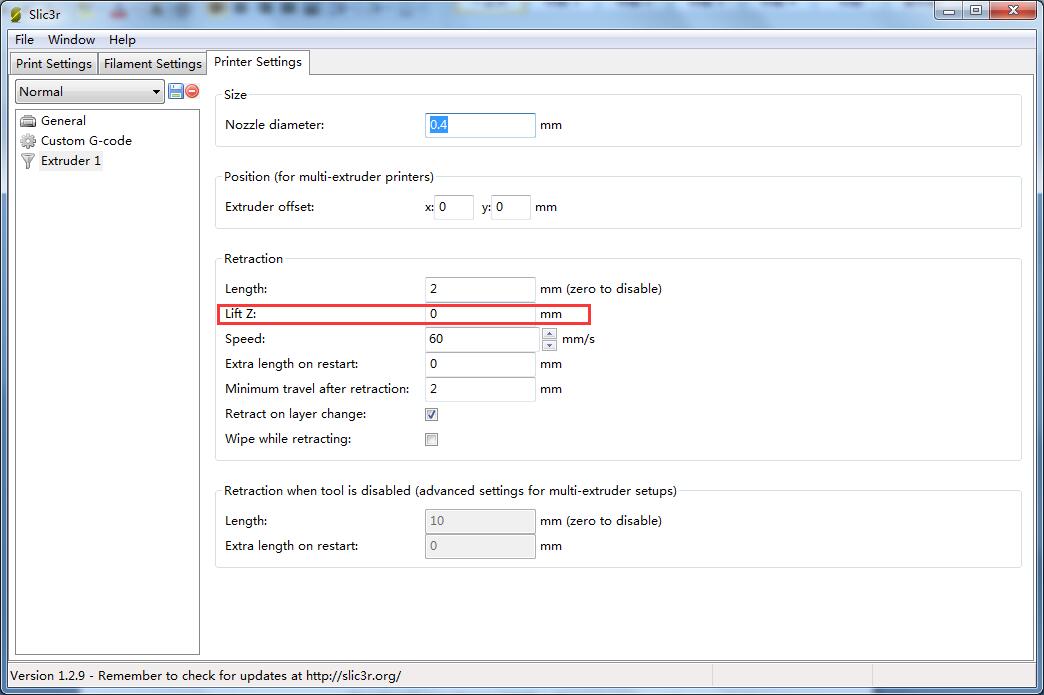Screen dimensions: 1044x695
Task: Click the disabled-tool retraction Length field
Action: (480, 521)
